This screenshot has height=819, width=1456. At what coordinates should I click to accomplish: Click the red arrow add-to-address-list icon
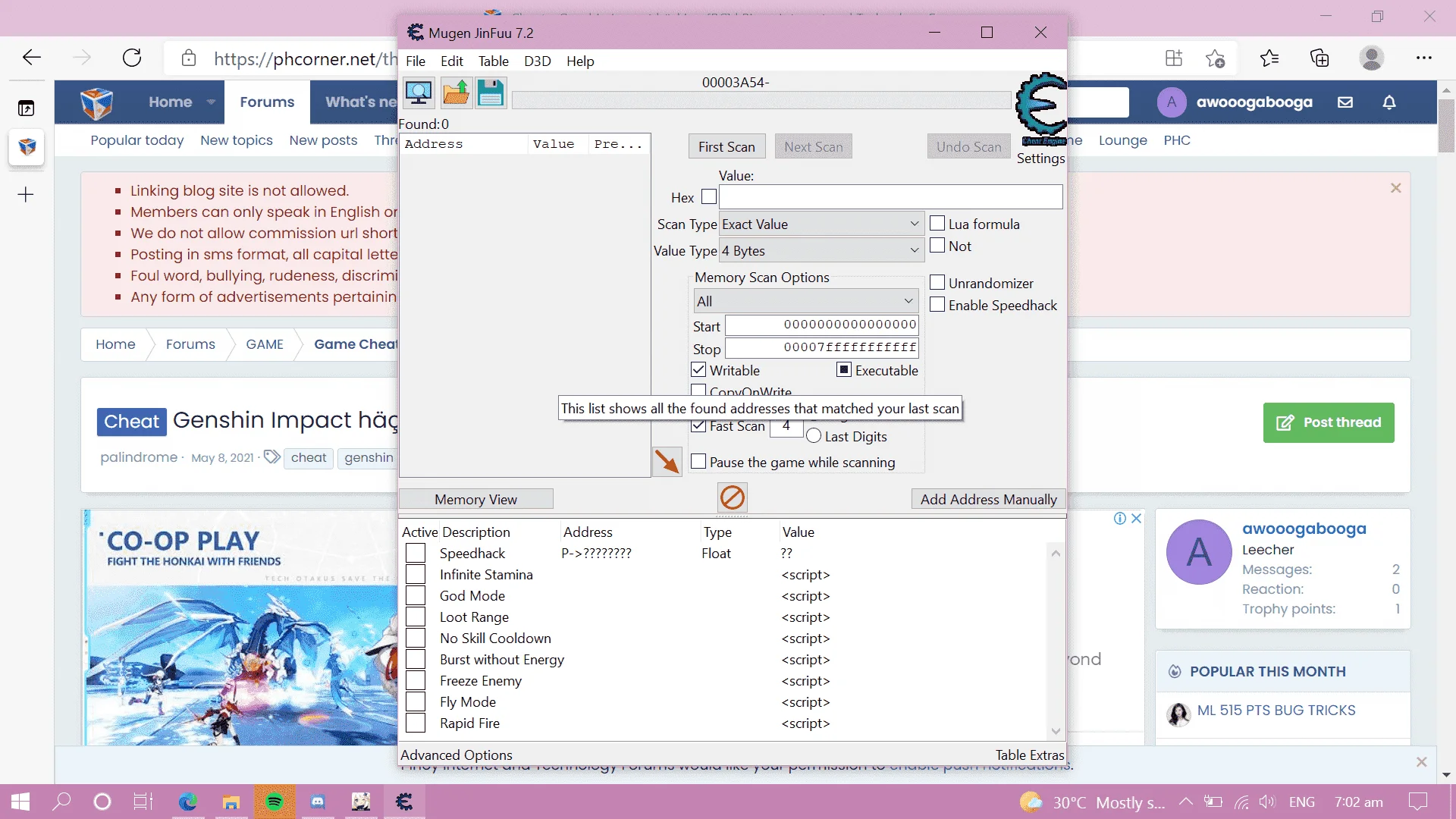coord(667,462)
